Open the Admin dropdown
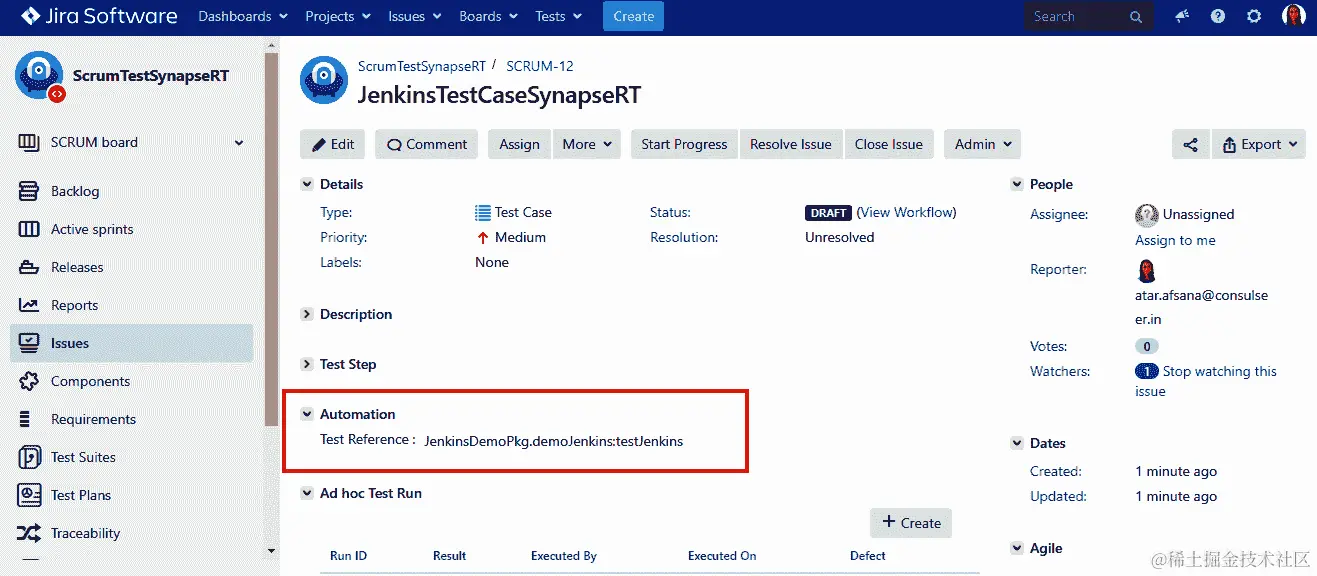 pyautogui.click(x=982, y=144)
